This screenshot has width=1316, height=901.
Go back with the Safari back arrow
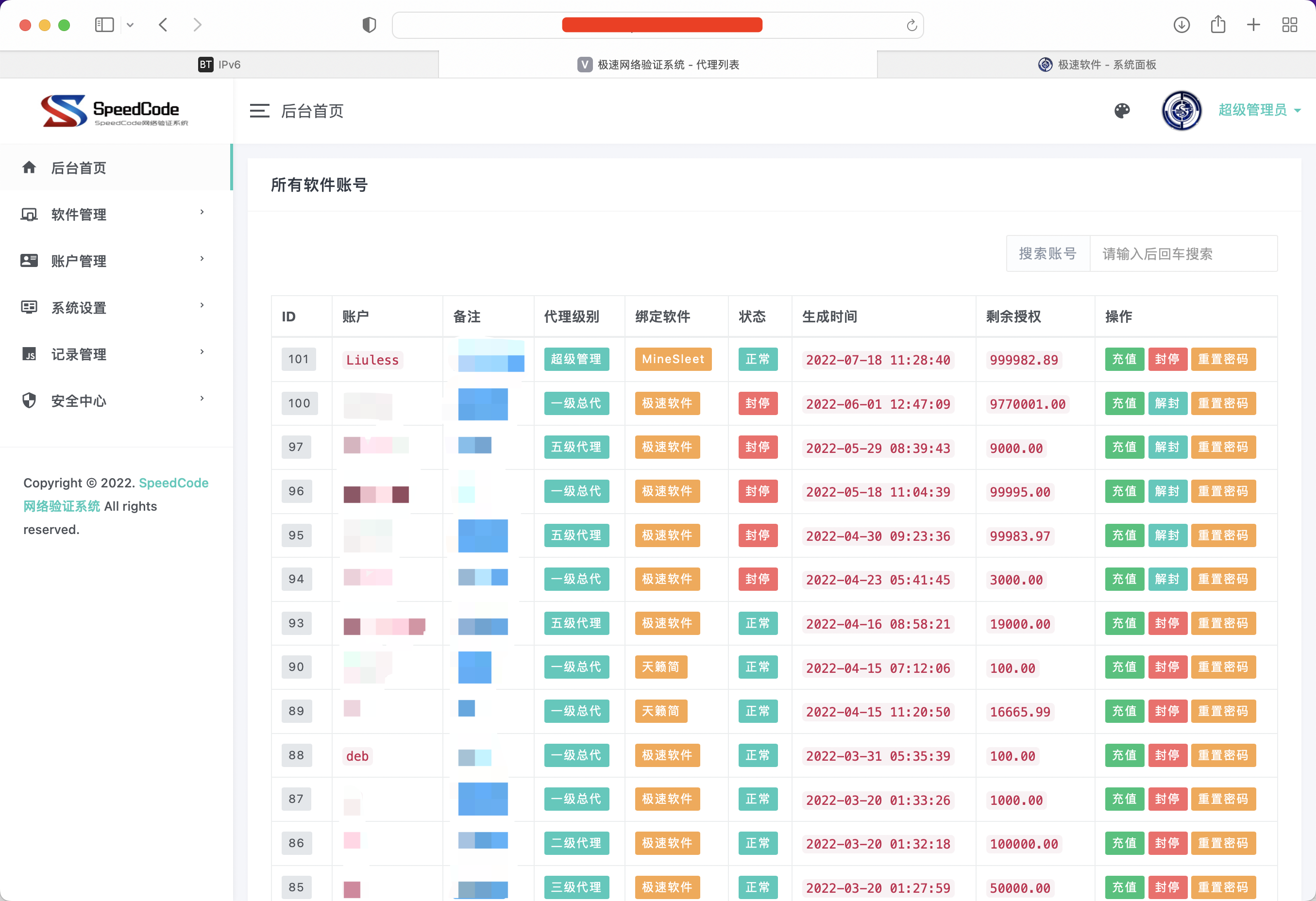tap(163, 25)
